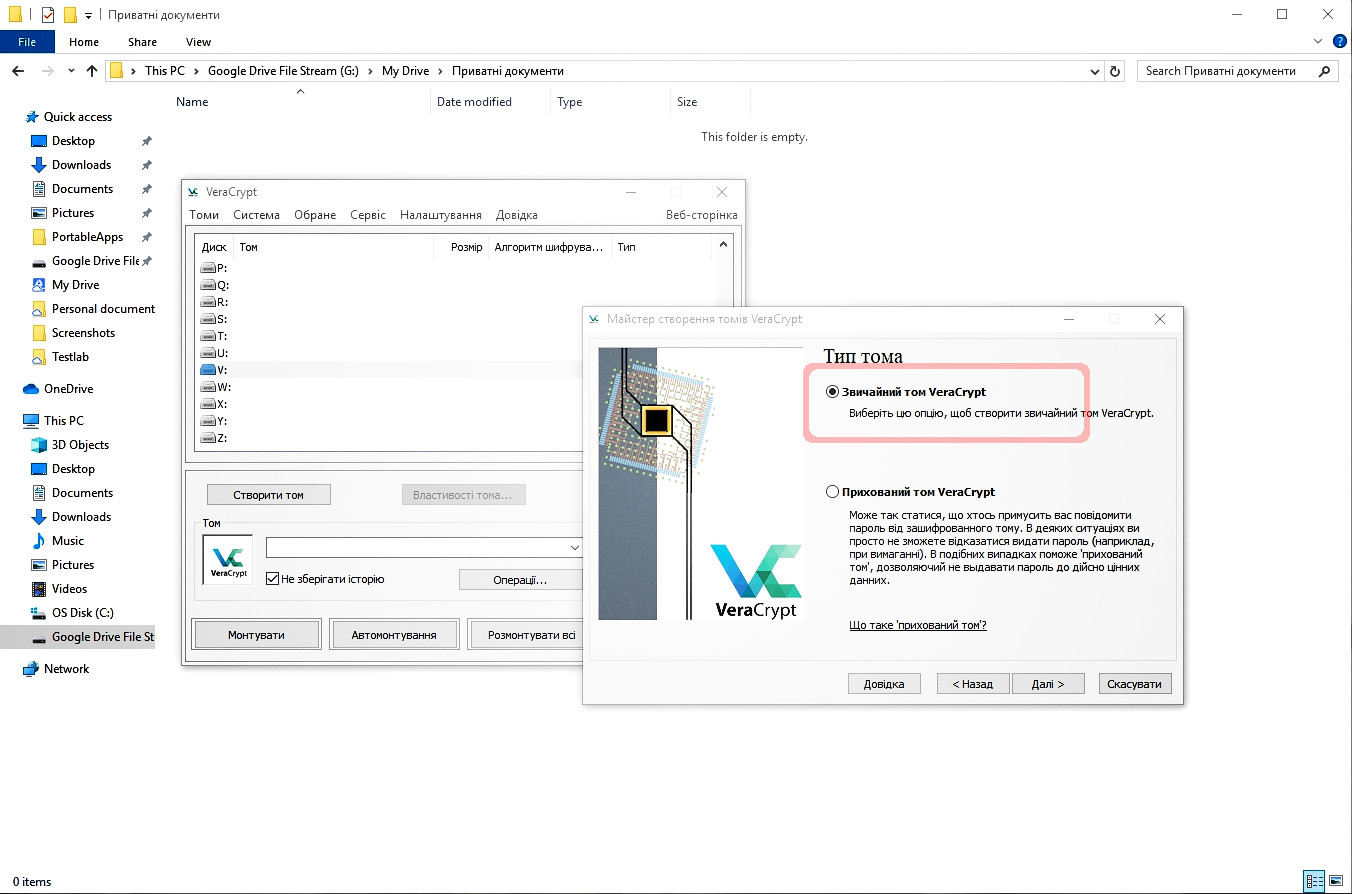Select drive S: in VeraCrypt list
Screen dimensions: 1352x894
214,319
